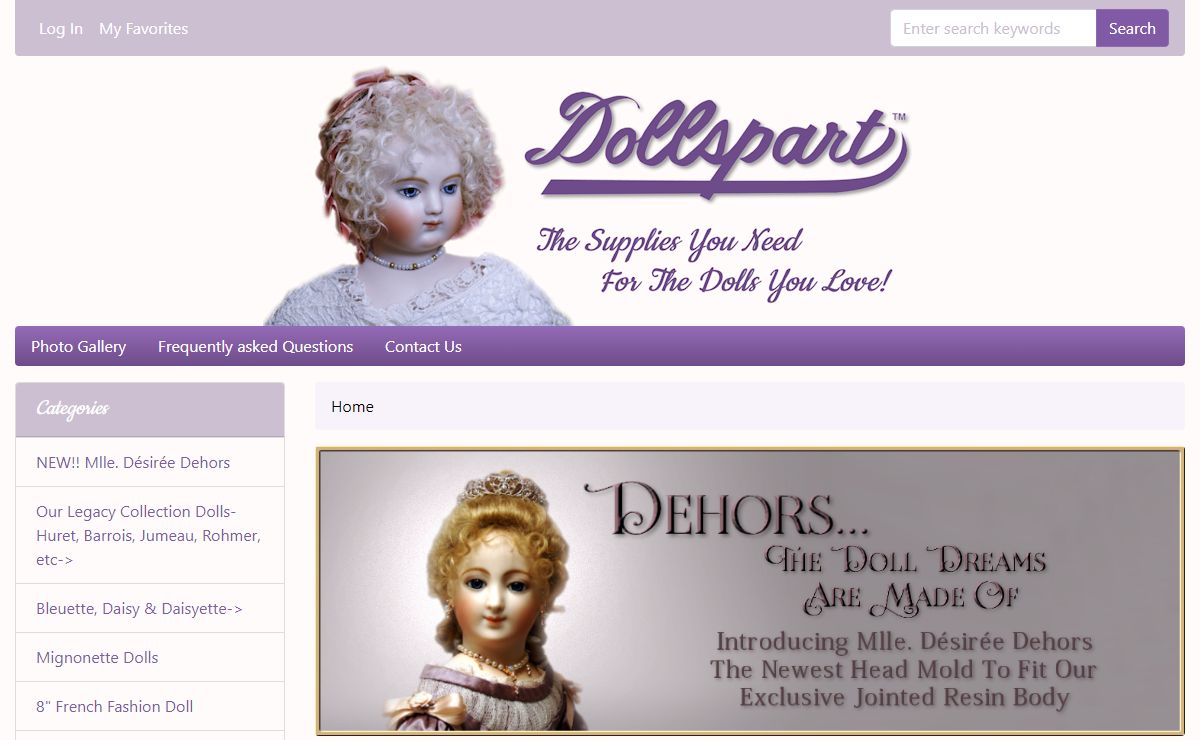Click the Dollspart script logo
Image resolution: width=1200 pixels, height=740 pixels.
(716, 144)
